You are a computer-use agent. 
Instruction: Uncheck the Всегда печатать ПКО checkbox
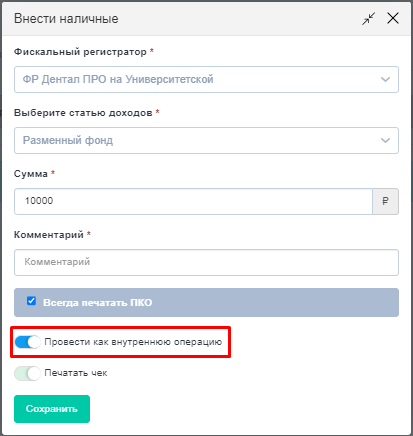click(31, 301)
